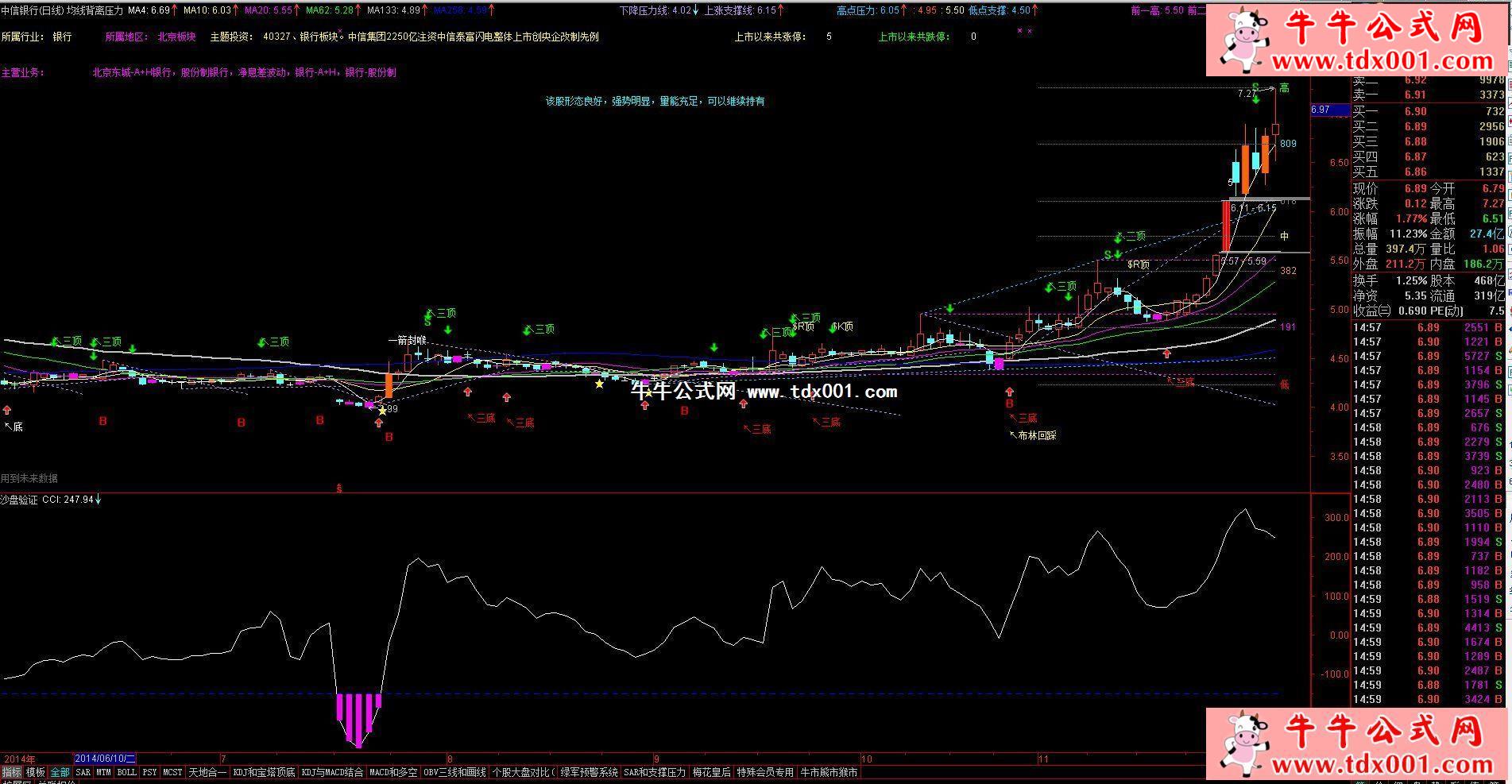Select the 个股大盘对比 tab
Screen dimensions: 1512x784
pos(523,772)
